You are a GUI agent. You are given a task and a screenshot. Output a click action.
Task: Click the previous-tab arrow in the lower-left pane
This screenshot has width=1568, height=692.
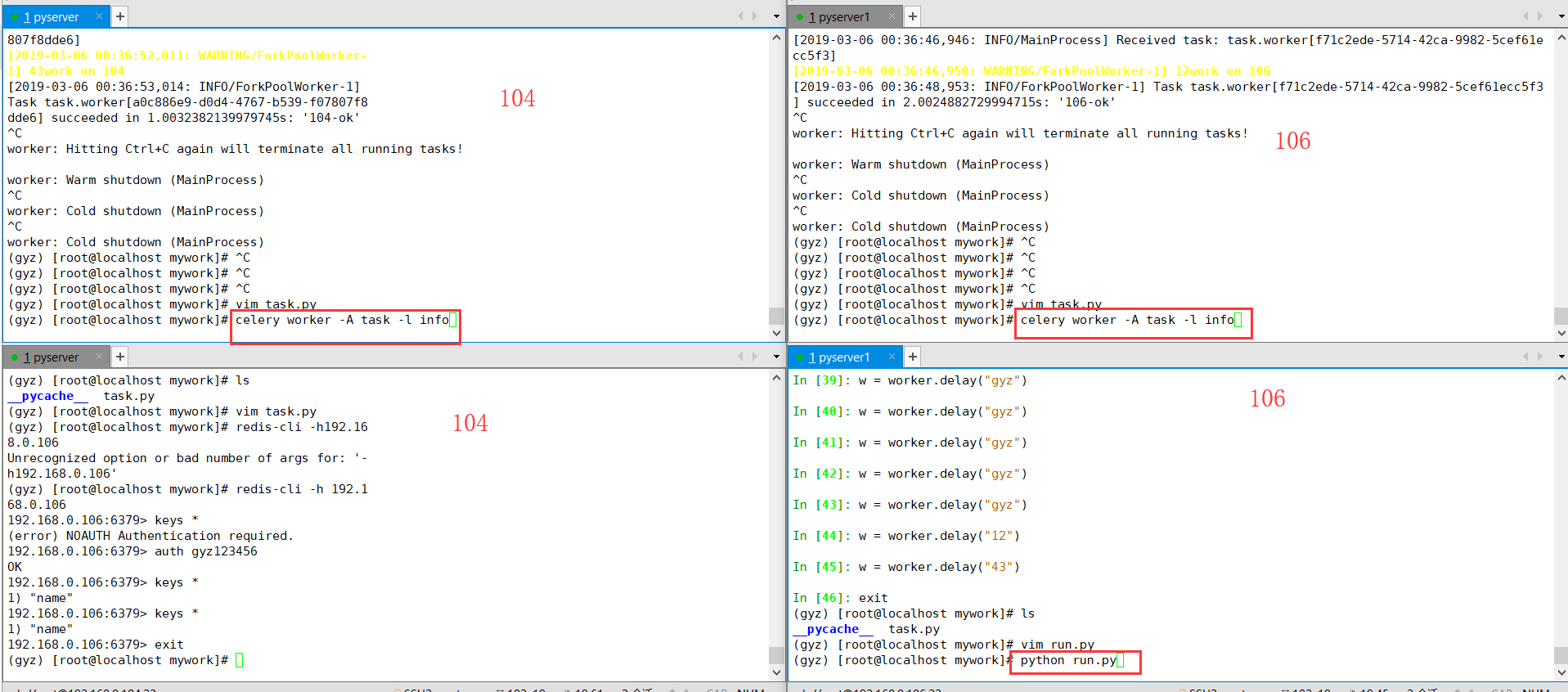(x=741, y=357)
